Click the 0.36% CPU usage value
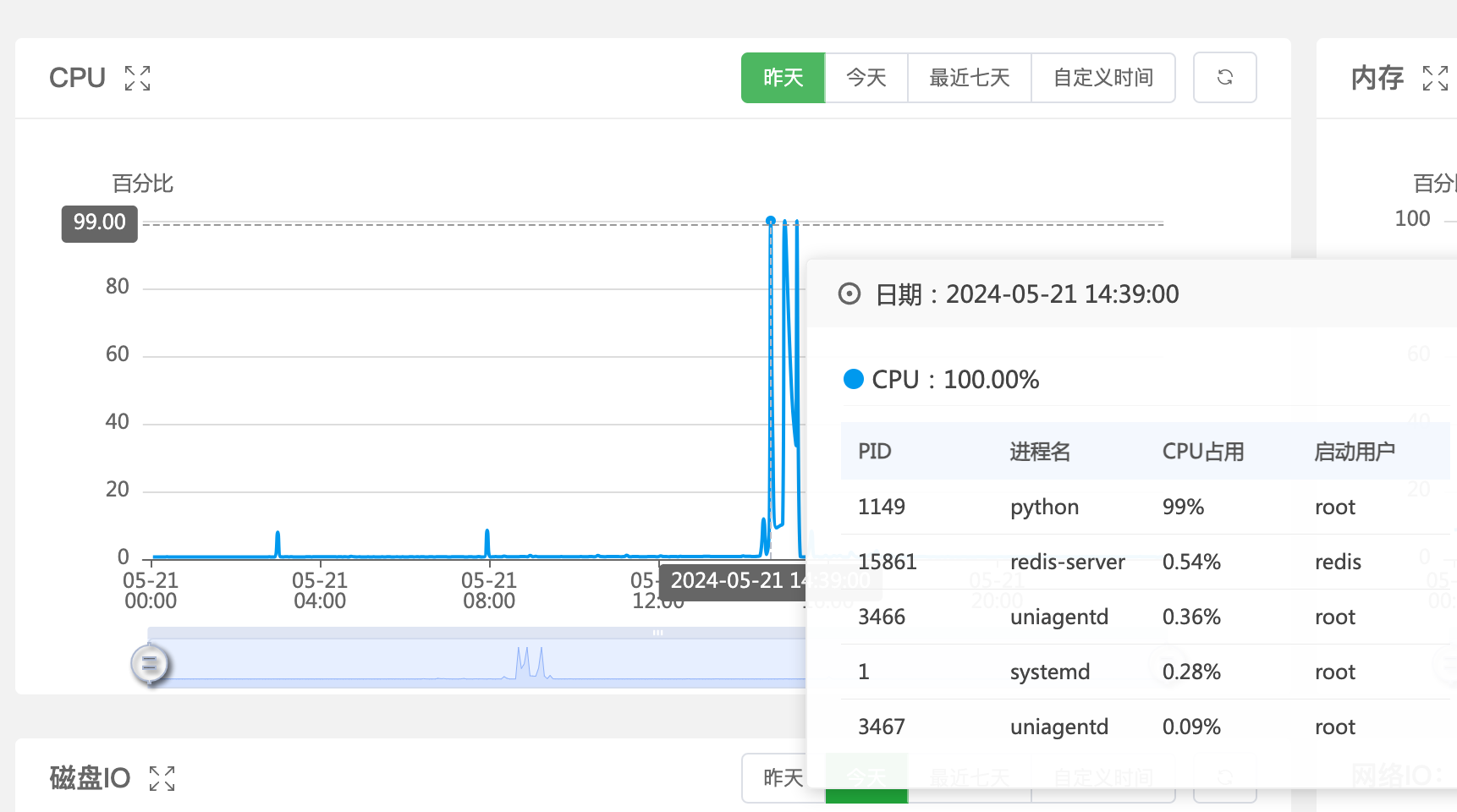 coord(1191,617)
